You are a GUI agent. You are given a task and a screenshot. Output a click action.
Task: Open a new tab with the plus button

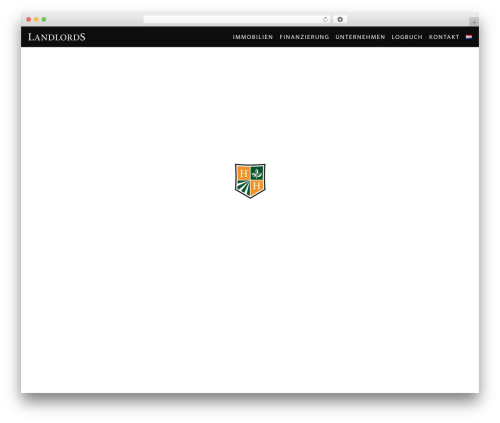point(474,22)
